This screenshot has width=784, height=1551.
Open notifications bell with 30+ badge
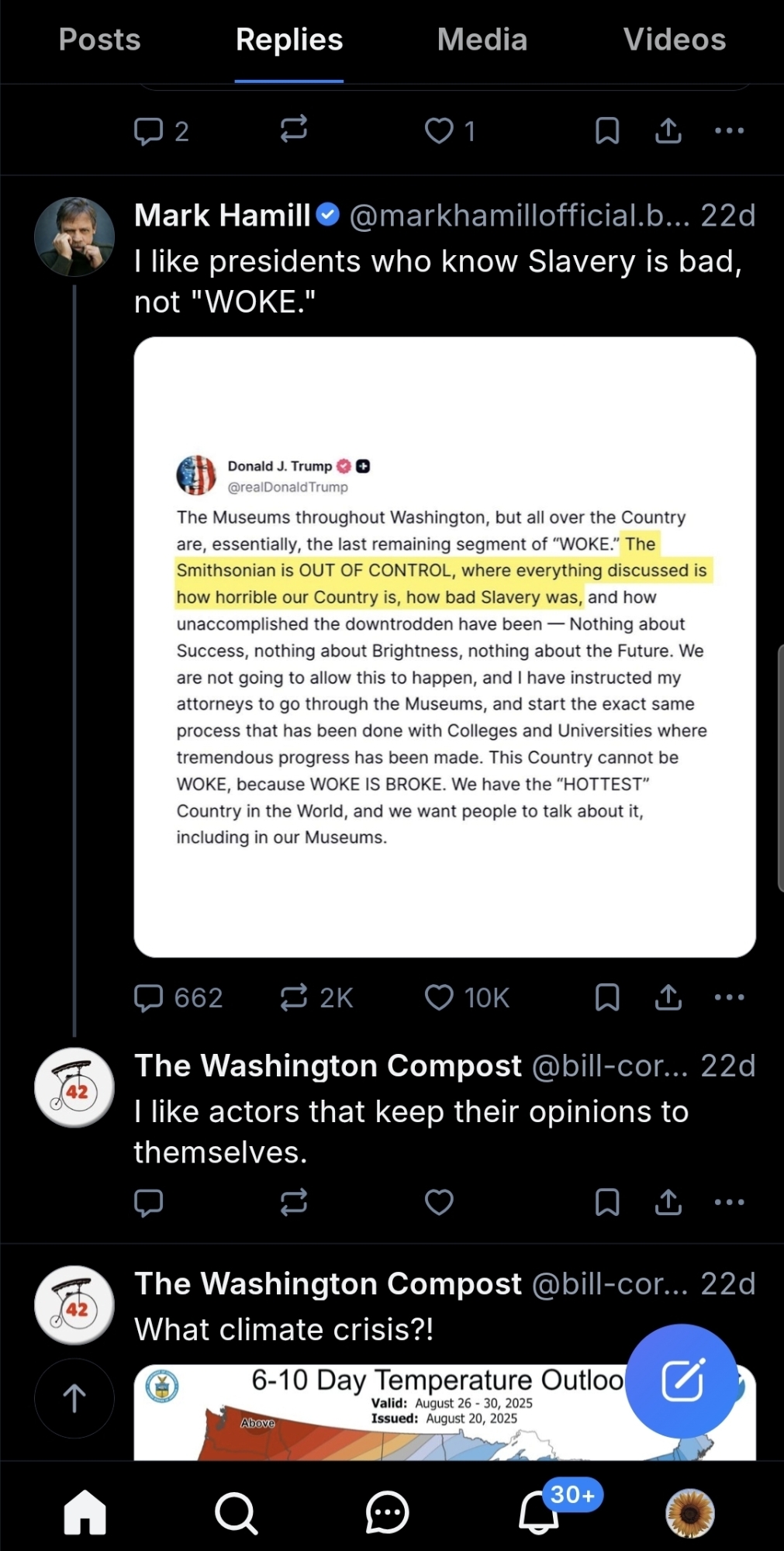[x=538, y=1511]
